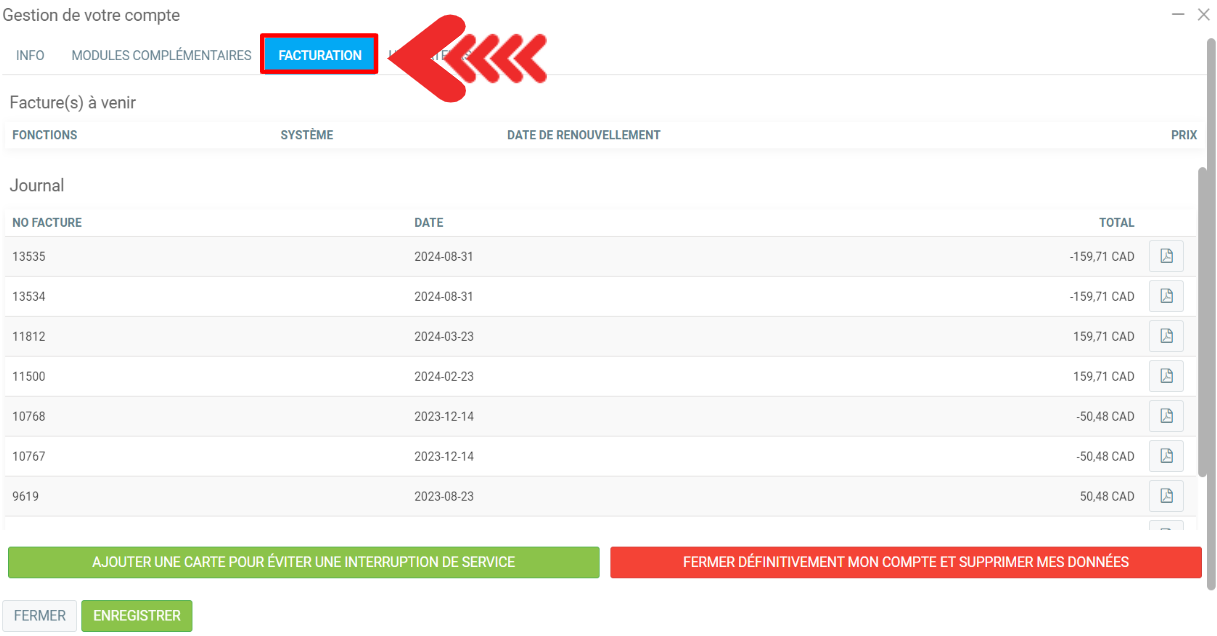The height and width of the screenshot is (636, 1217).
Task: Download PDF for invoice 13535
Action: (1166, 256)
